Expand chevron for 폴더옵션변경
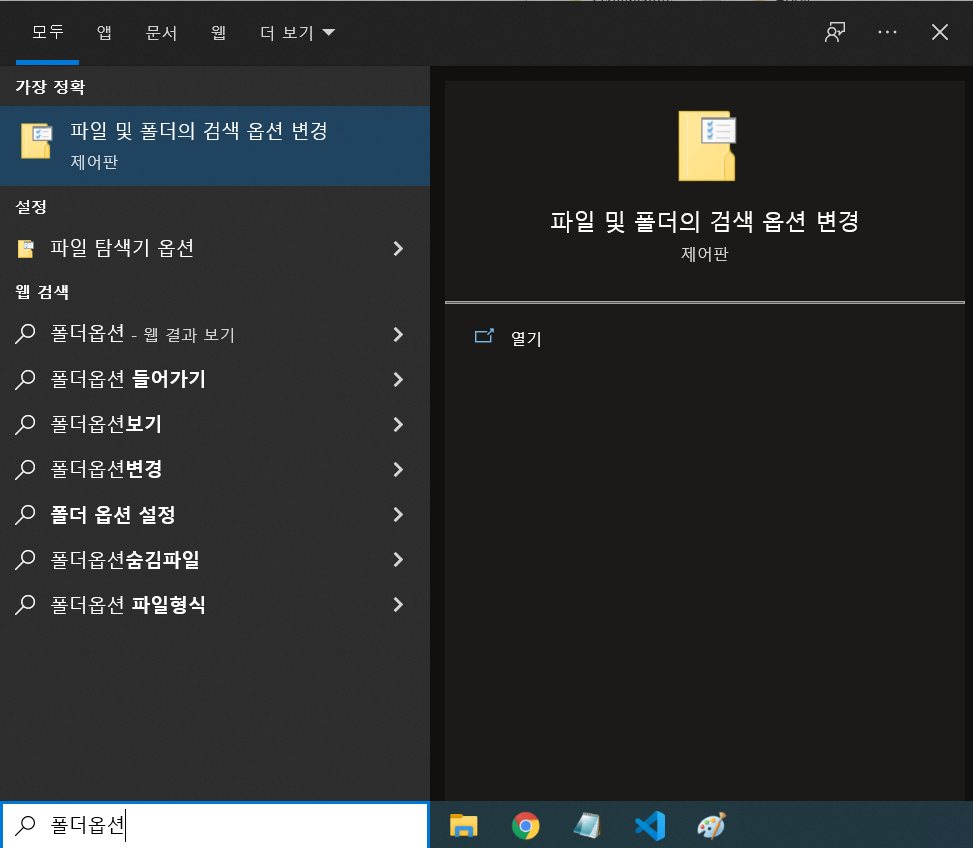The image size is (973, 848). click(398, 470)
